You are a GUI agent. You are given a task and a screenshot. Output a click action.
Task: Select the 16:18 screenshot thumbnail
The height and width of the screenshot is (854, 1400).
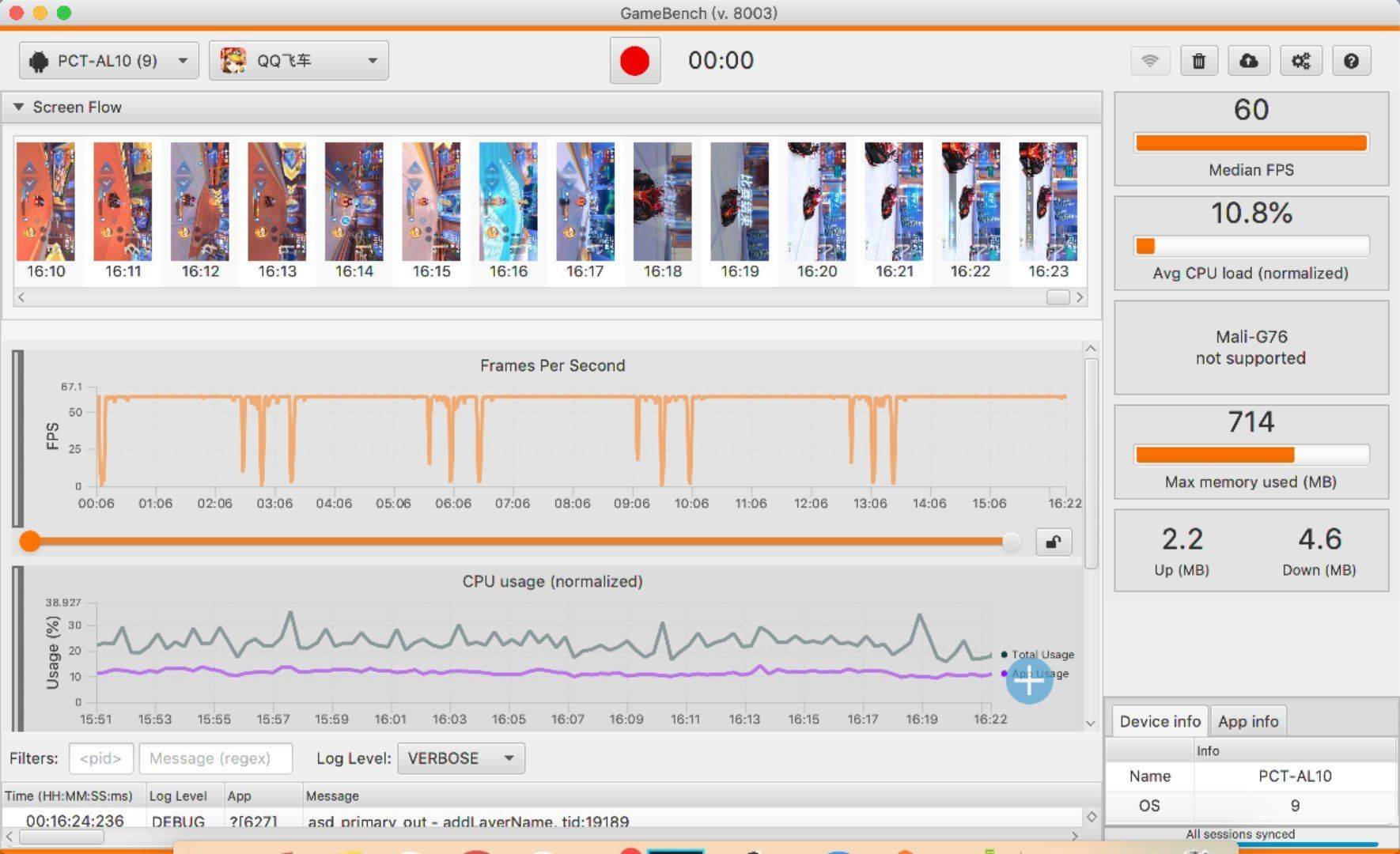coord(662,202)
